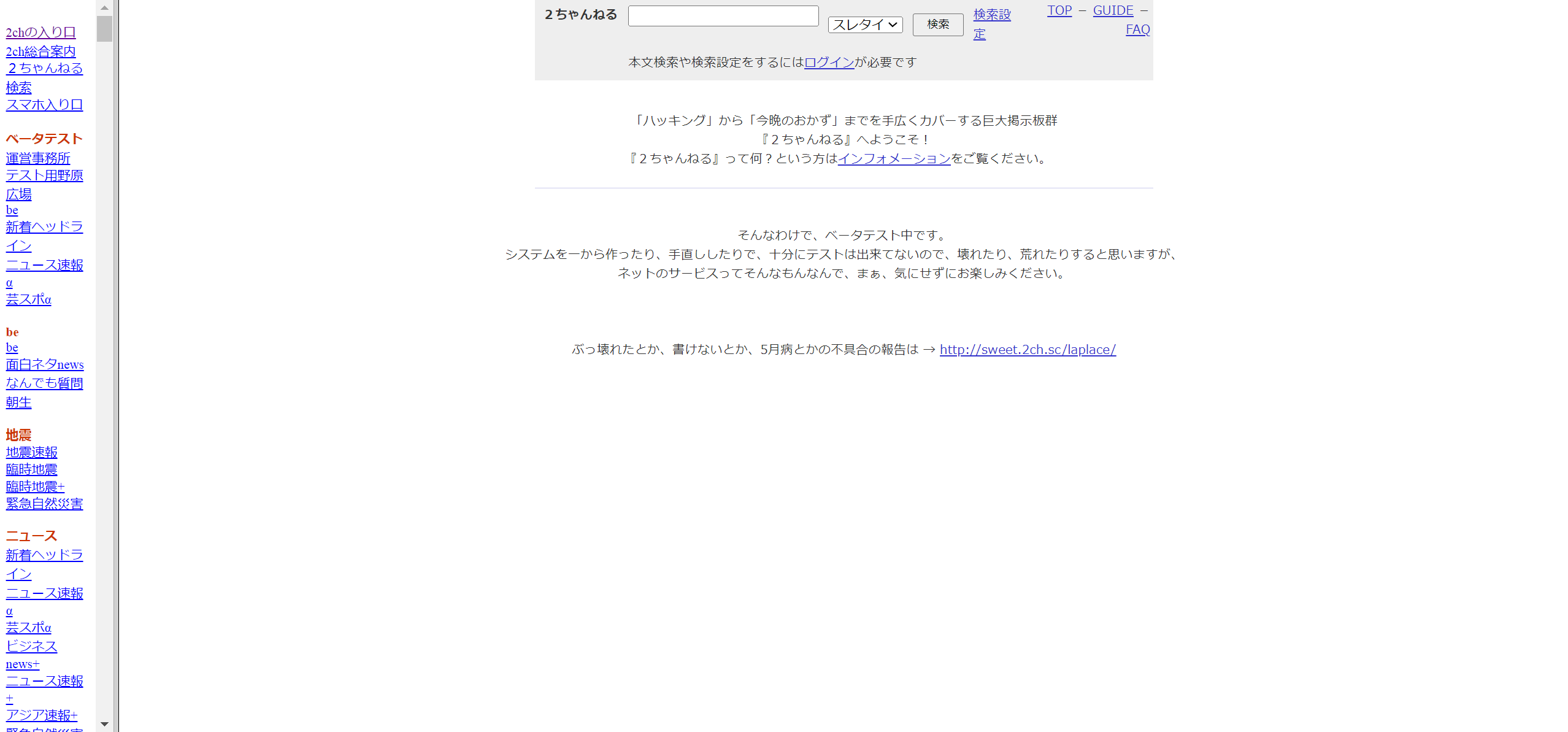Open 芸スポα under the ベータテスト heading
The width and height of the screenshot is (1568, 732).
[28, 299]
